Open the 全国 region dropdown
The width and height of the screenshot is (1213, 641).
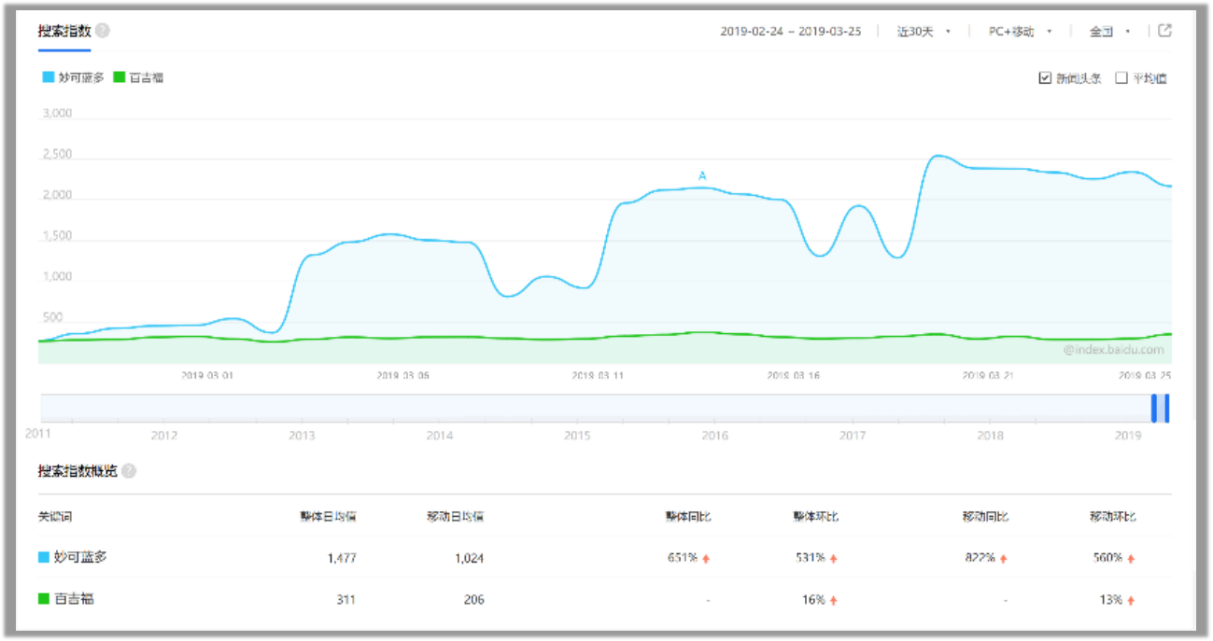[x=1109, y=31]
